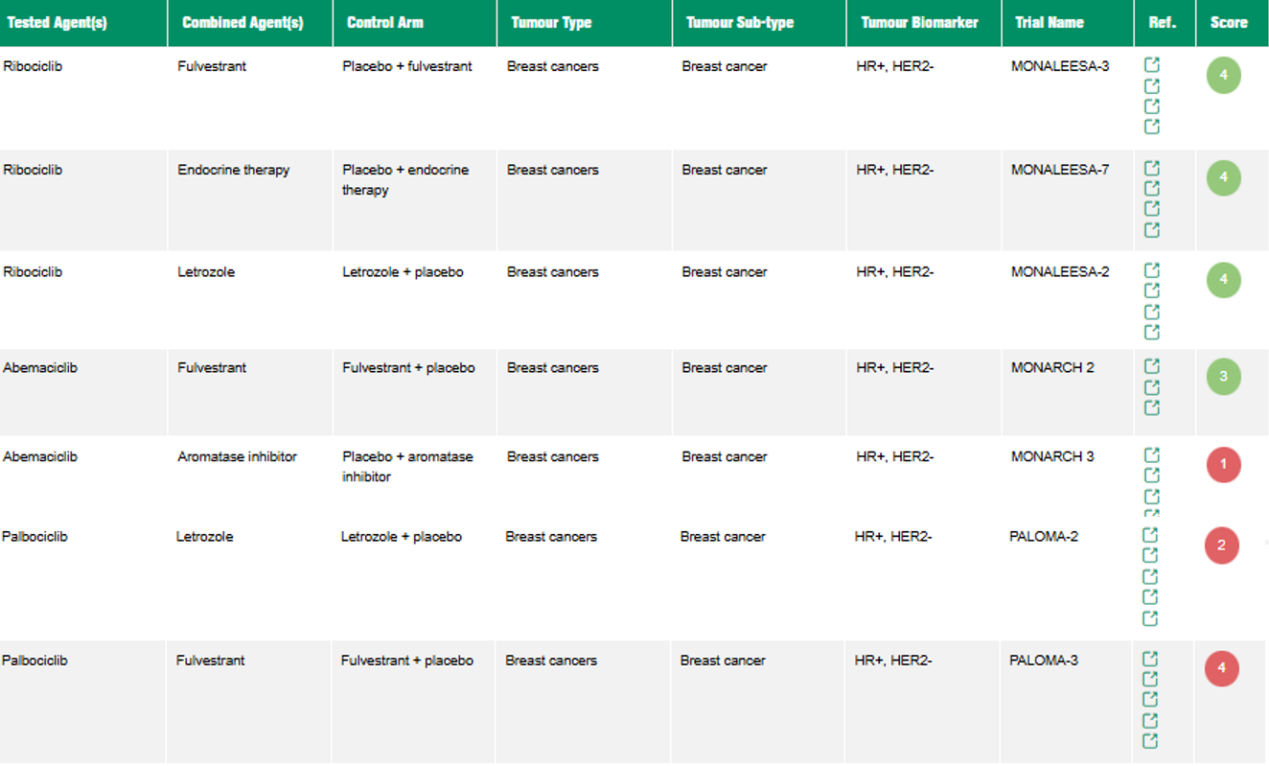Open first reference link for MONARCH 3
Viewport: 1269px width, 766px height.
1152,455
